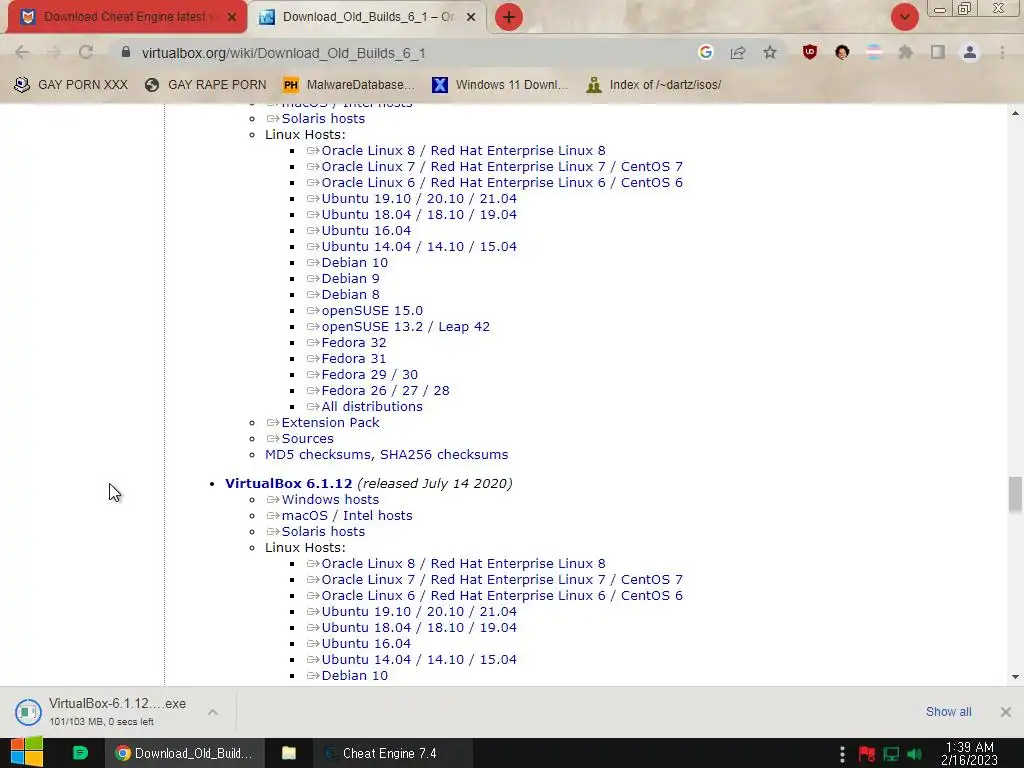Screen dimensions: 1024x768
Task: Open File Explorer from taskbar
Action: click(x=289, y=753)
